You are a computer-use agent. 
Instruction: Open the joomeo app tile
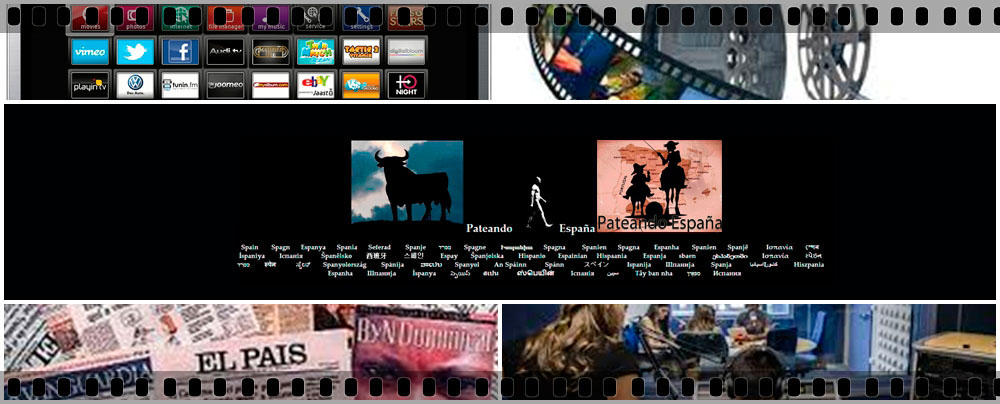point(225,84)
